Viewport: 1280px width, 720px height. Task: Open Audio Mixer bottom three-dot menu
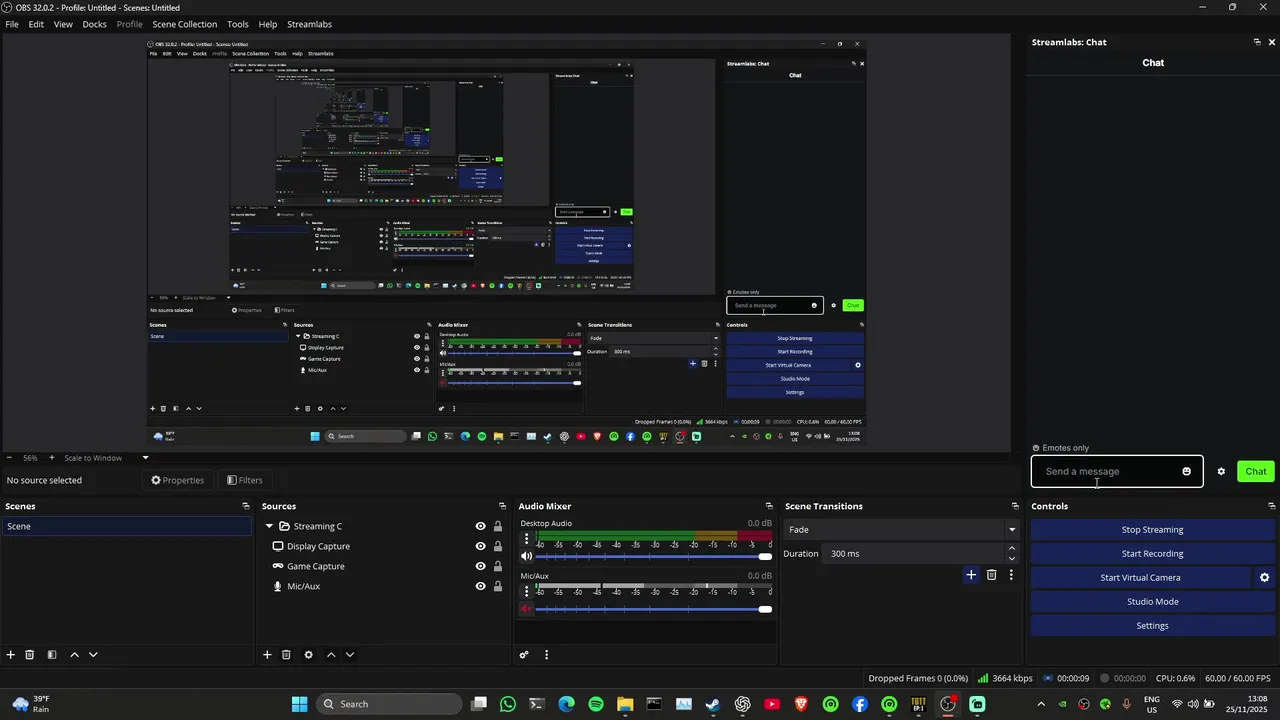[546, 655]
